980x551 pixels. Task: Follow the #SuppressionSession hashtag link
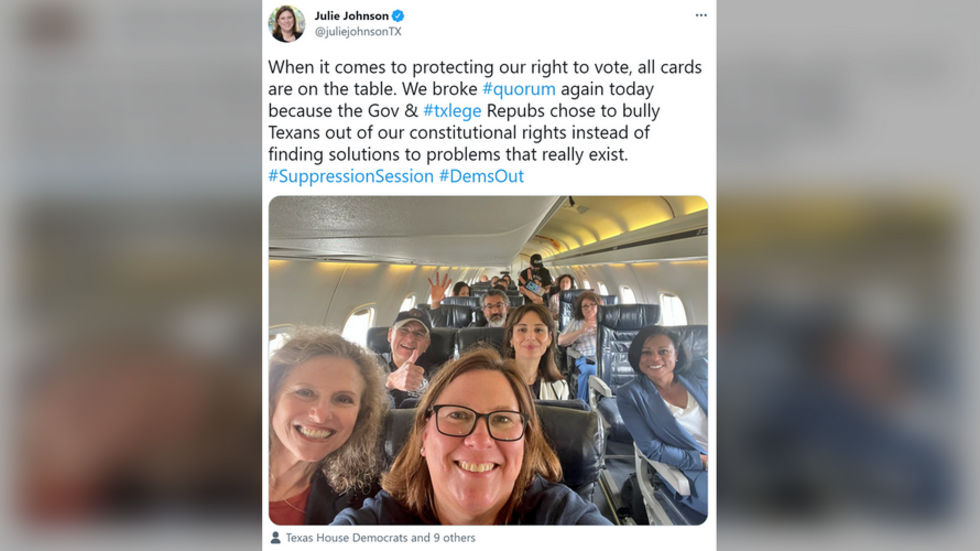(x=351, y=176)
